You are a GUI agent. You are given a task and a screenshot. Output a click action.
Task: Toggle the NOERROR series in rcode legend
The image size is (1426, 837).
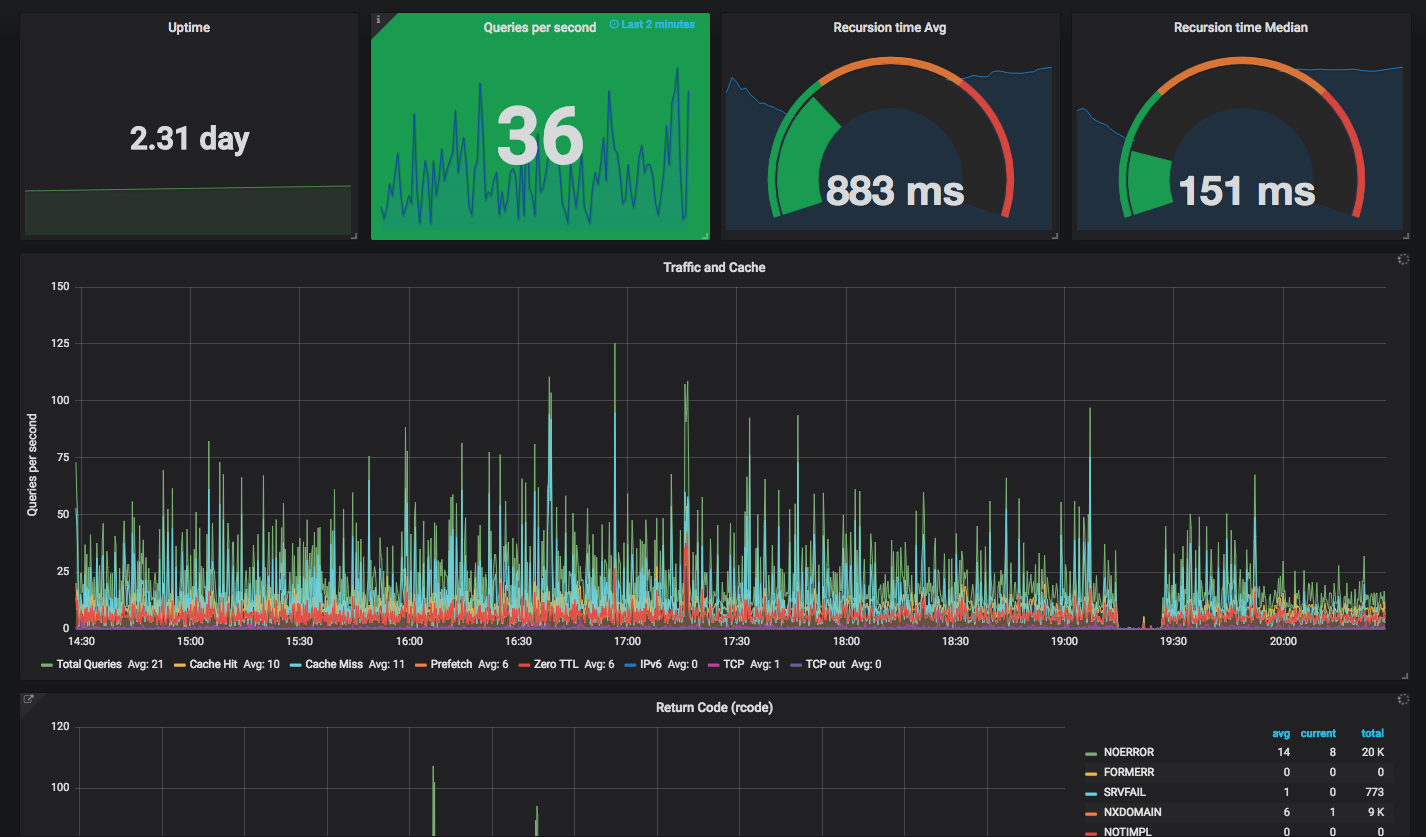(x=1129, y=752)
